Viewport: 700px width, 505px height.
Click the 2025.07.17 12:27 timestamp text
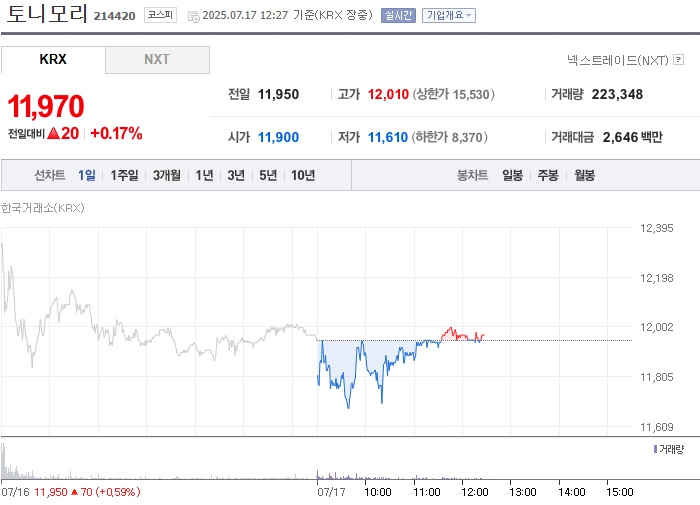point(245,15)
